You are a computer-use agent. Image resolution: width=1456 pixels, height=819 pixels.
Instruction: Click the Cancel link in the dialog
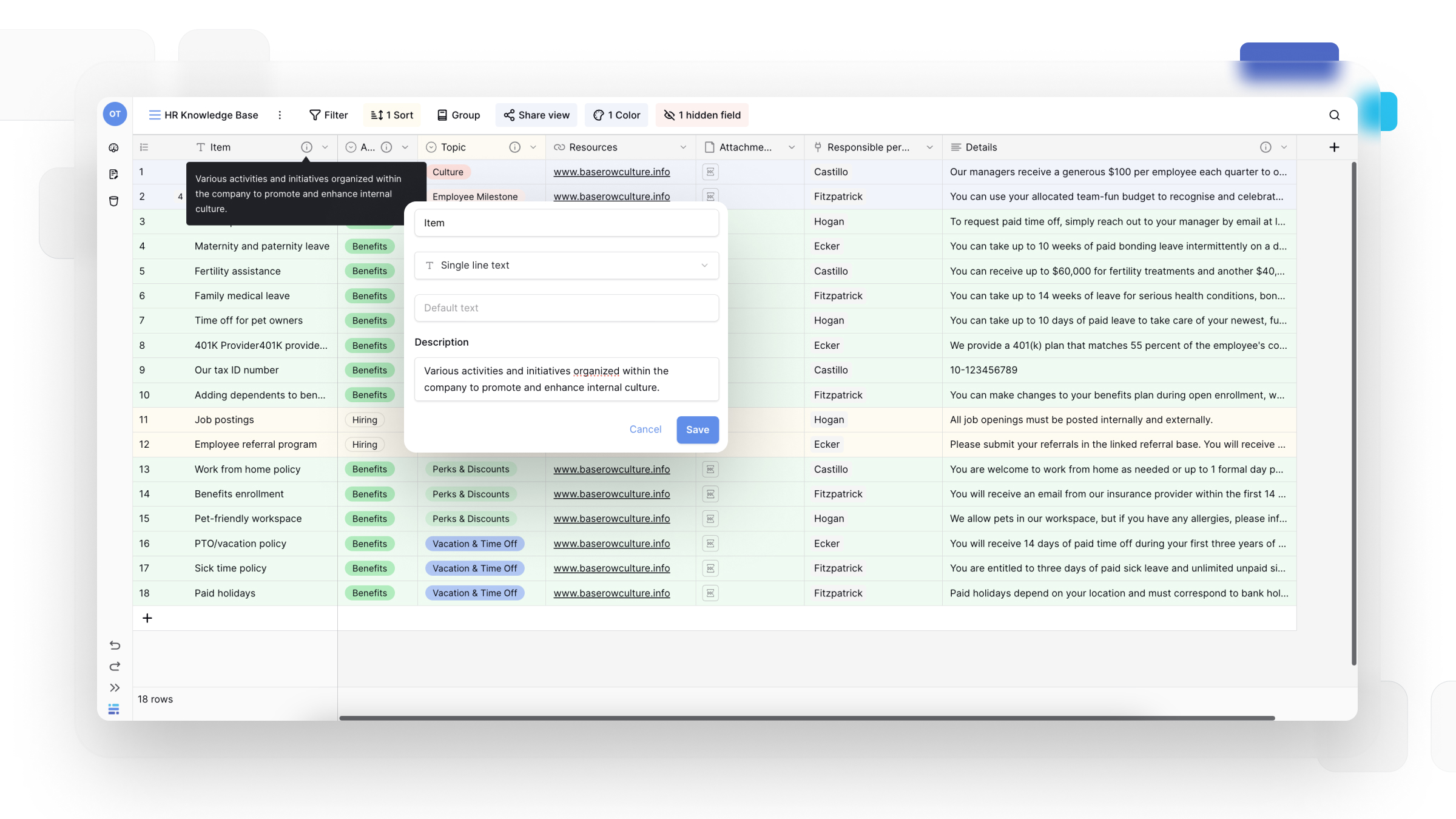pyautogui.click(x=645, y=430)
